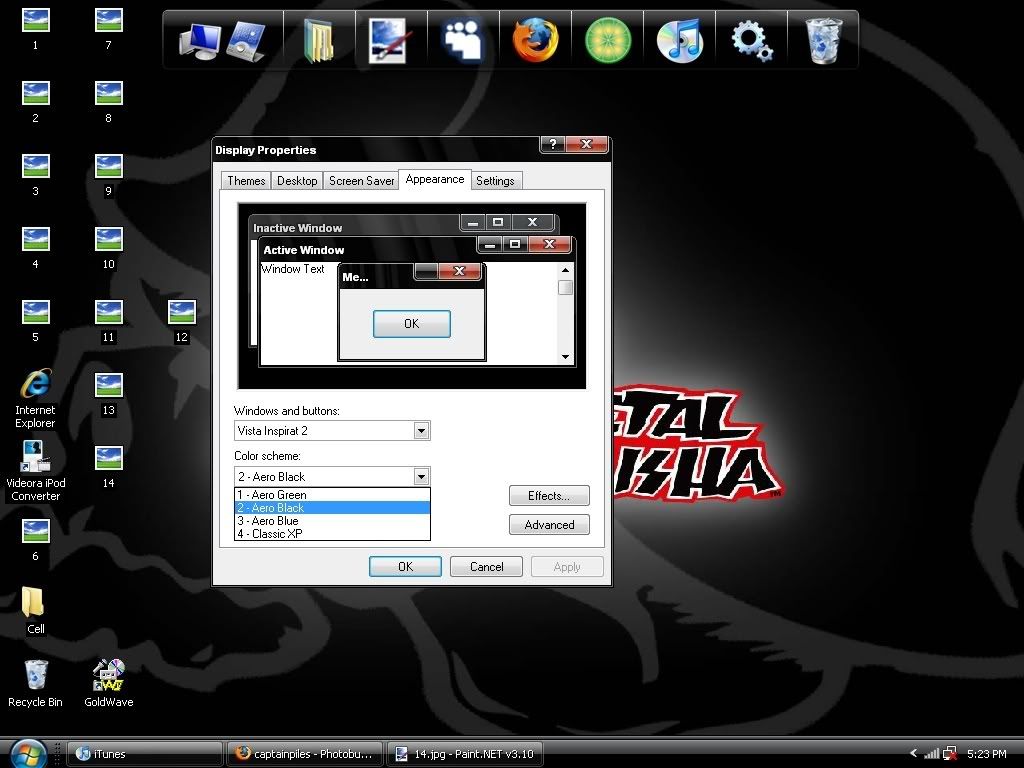
Task: Switch to 14.jpg Paint.NET taskbar button
Action: [x=466, y=754]
